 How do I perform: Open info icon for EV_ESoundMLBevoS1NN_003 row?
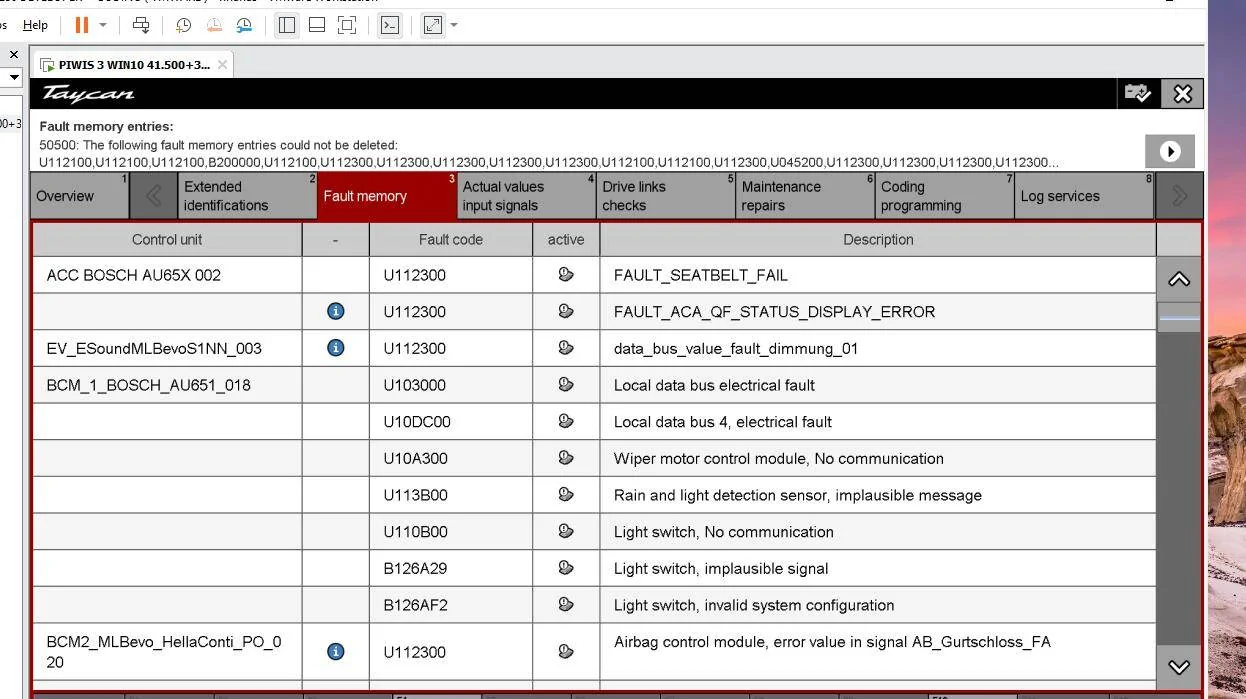336,348
